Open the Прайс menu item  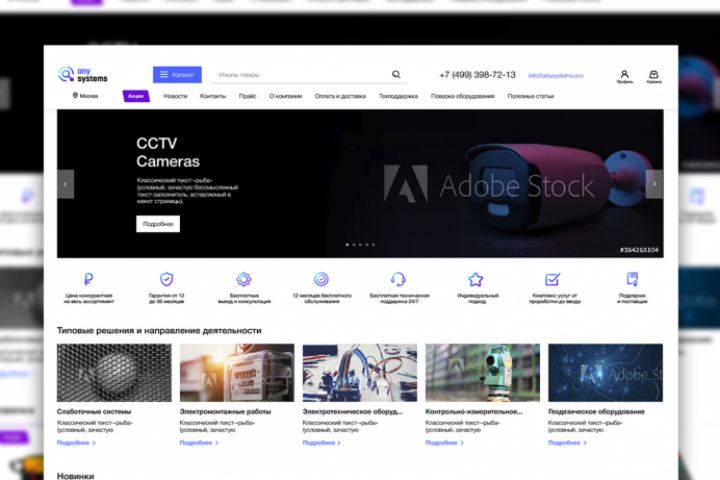[248, 96]
